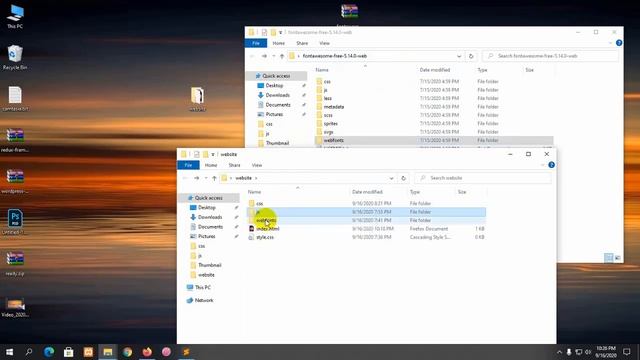Select the realty.zip archive on desktop
The height and width of the screenshot is (360, 640).
15,264
